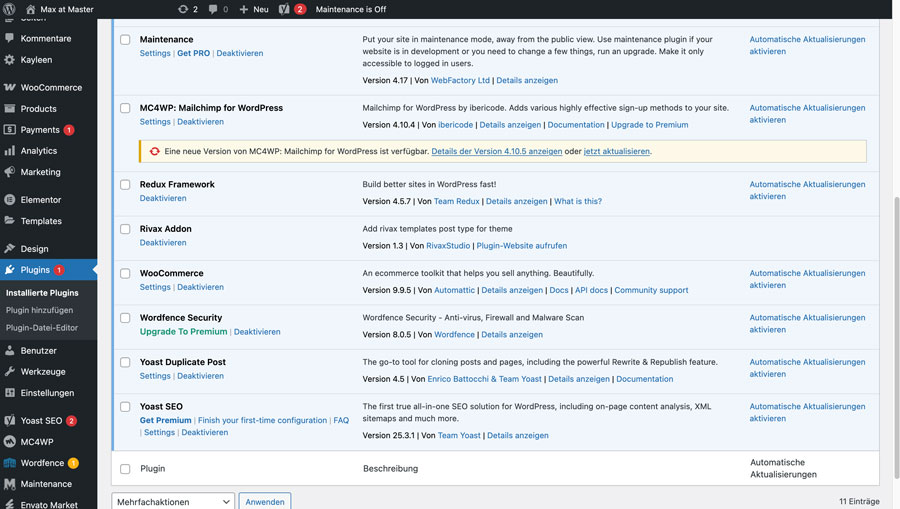Open the comments bubble icon in admin bar
This screenshot has height=509, width=900.
tap(213, 9)
